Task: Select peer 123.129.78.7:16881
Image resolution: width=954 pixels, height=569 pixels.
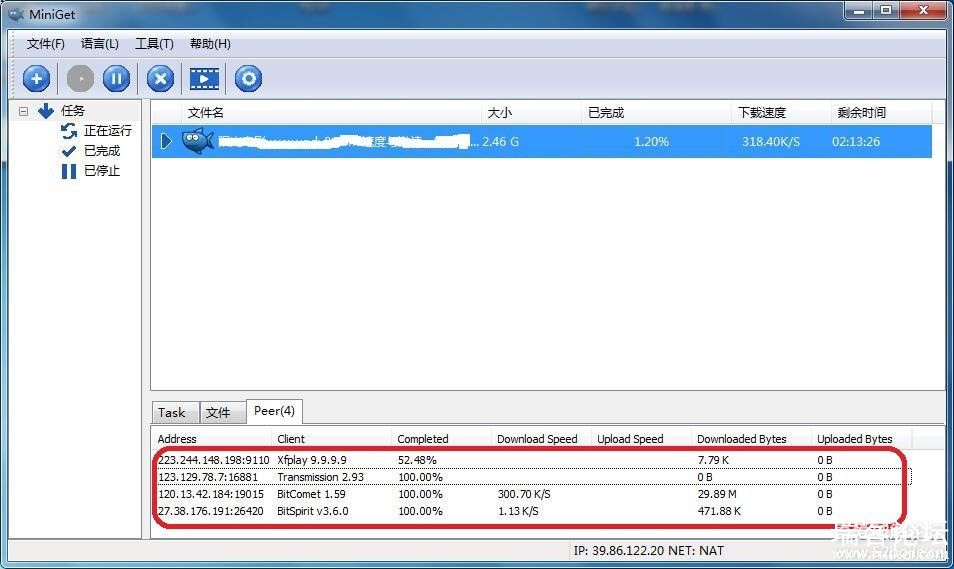Action: 208,477
